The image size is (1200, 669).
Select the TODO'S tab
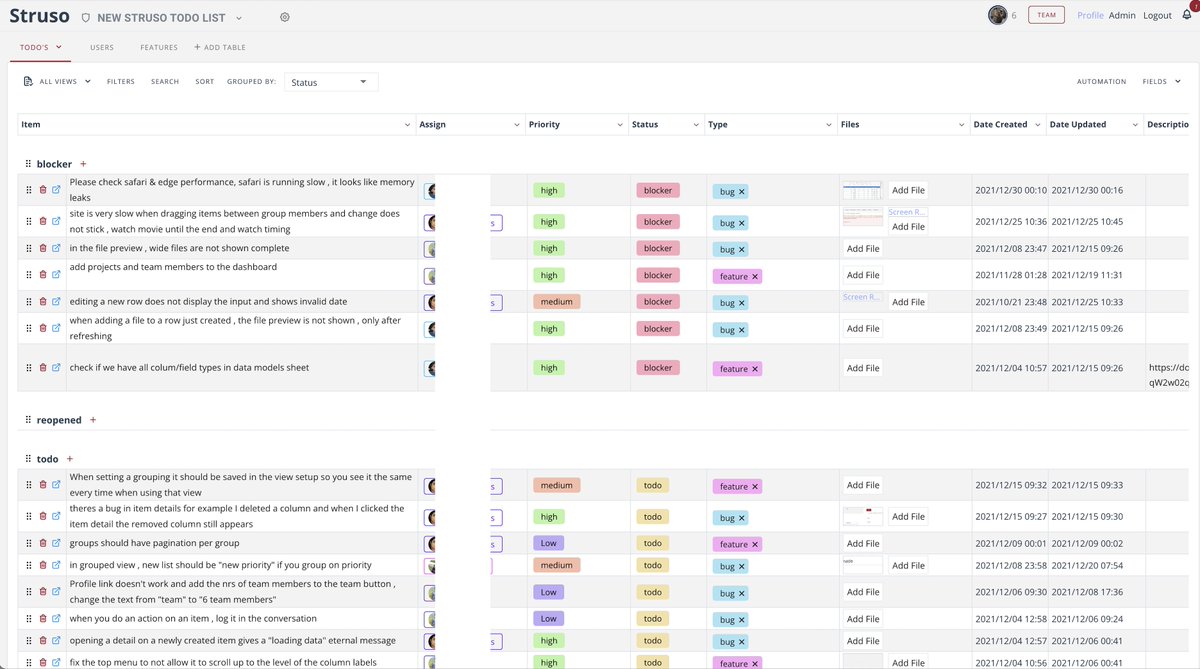(x=41, y=47)
